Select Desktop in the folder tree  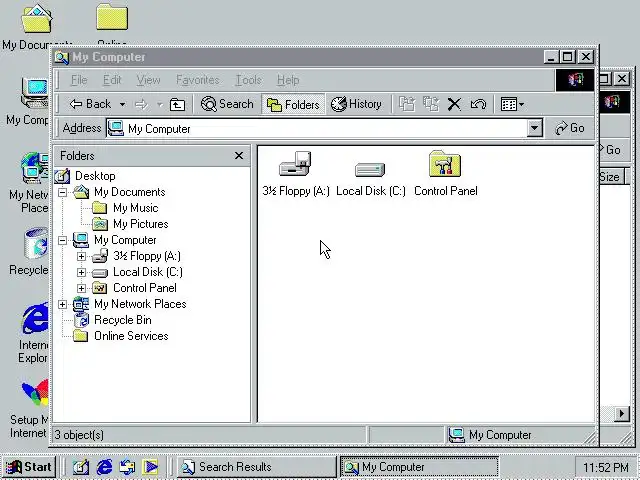[95, 176]
